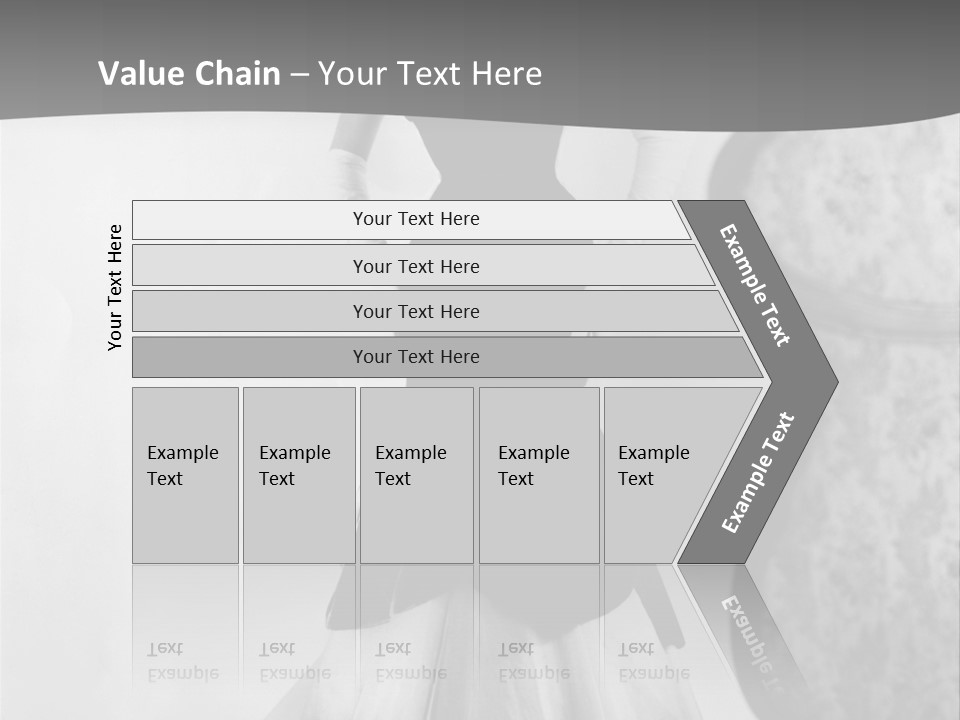960x720 pixels.
Task: Click the lightest top "Your Text Here" bar
Action: point(410,219)
